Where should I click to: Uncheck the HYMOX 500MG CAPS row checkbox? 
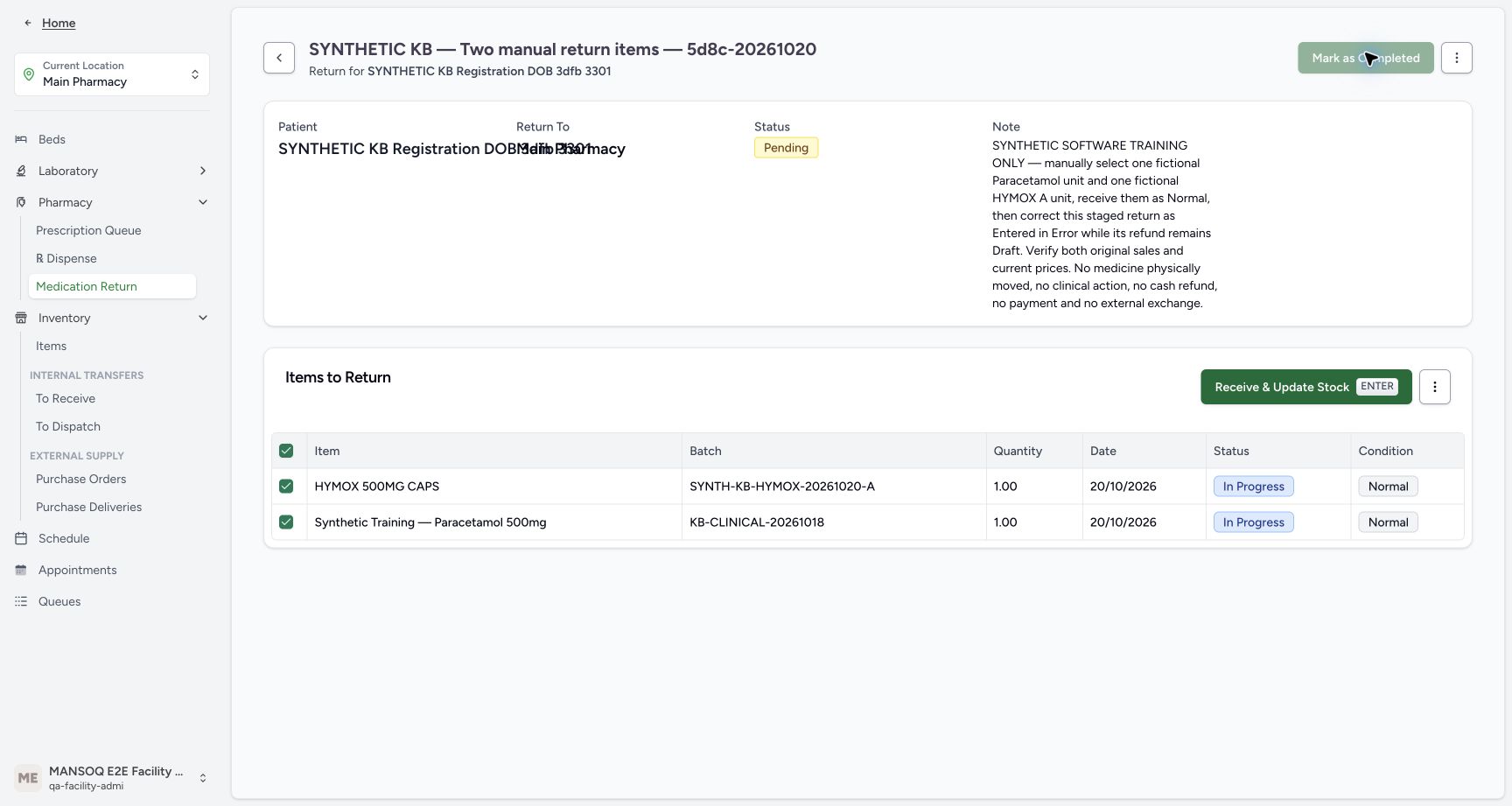click(286, 487)
